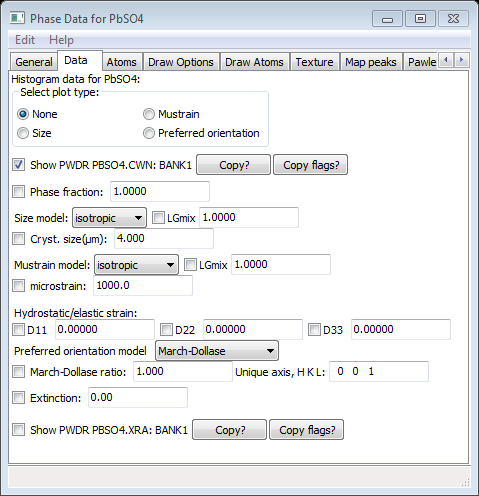Select the Mustrain plot type radio button
This screenshot has width=479, height=496.
149,114
